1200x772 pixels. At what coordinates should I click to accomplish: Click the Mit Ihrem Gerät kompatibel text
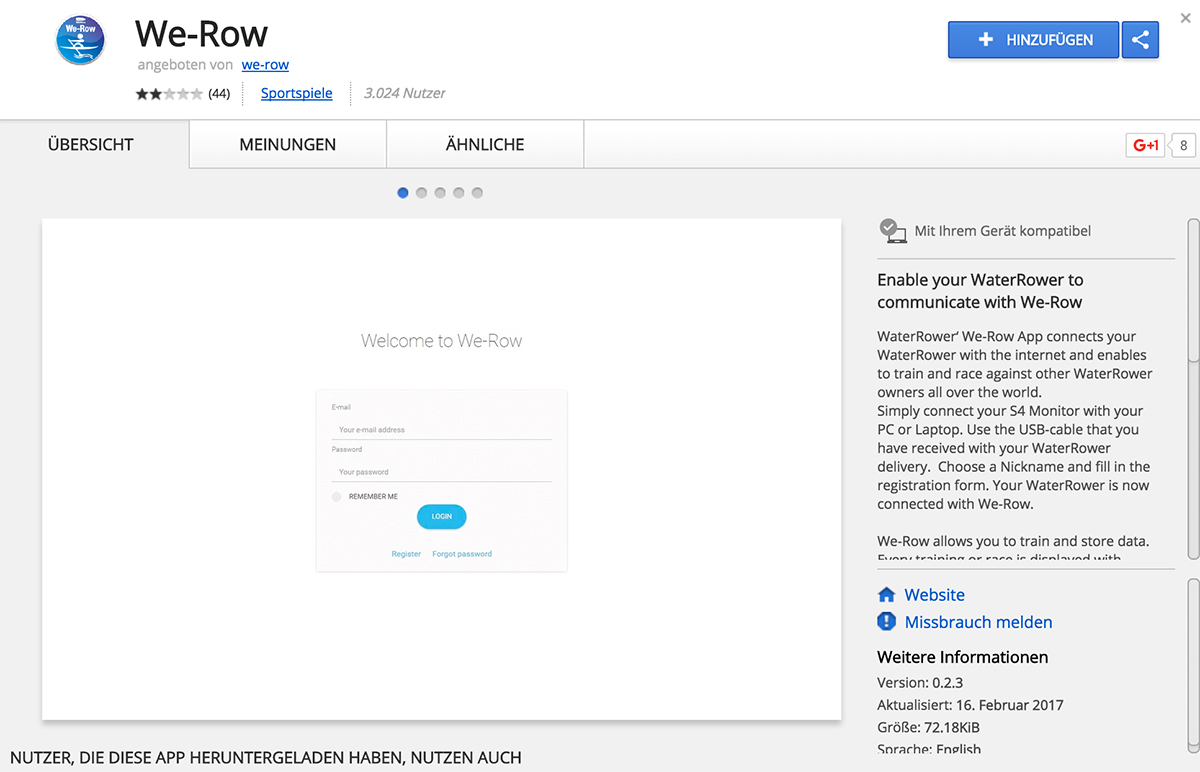(1003, 231)
